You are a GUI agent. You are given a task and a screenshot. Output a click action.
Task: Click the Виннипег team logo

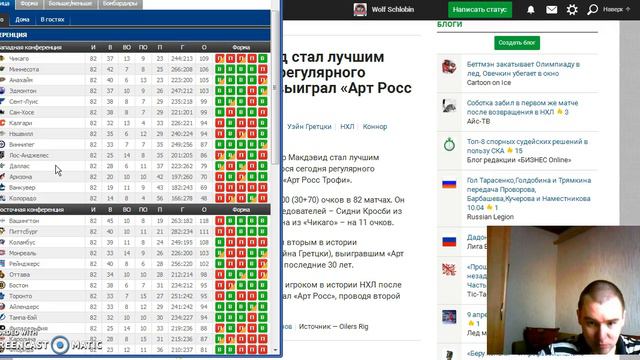point(2,144)
